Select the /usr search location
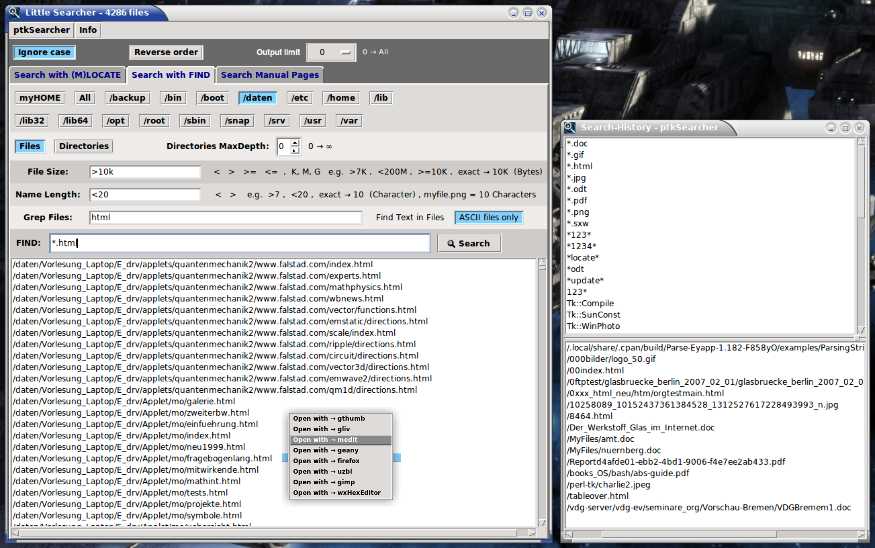 312,121
